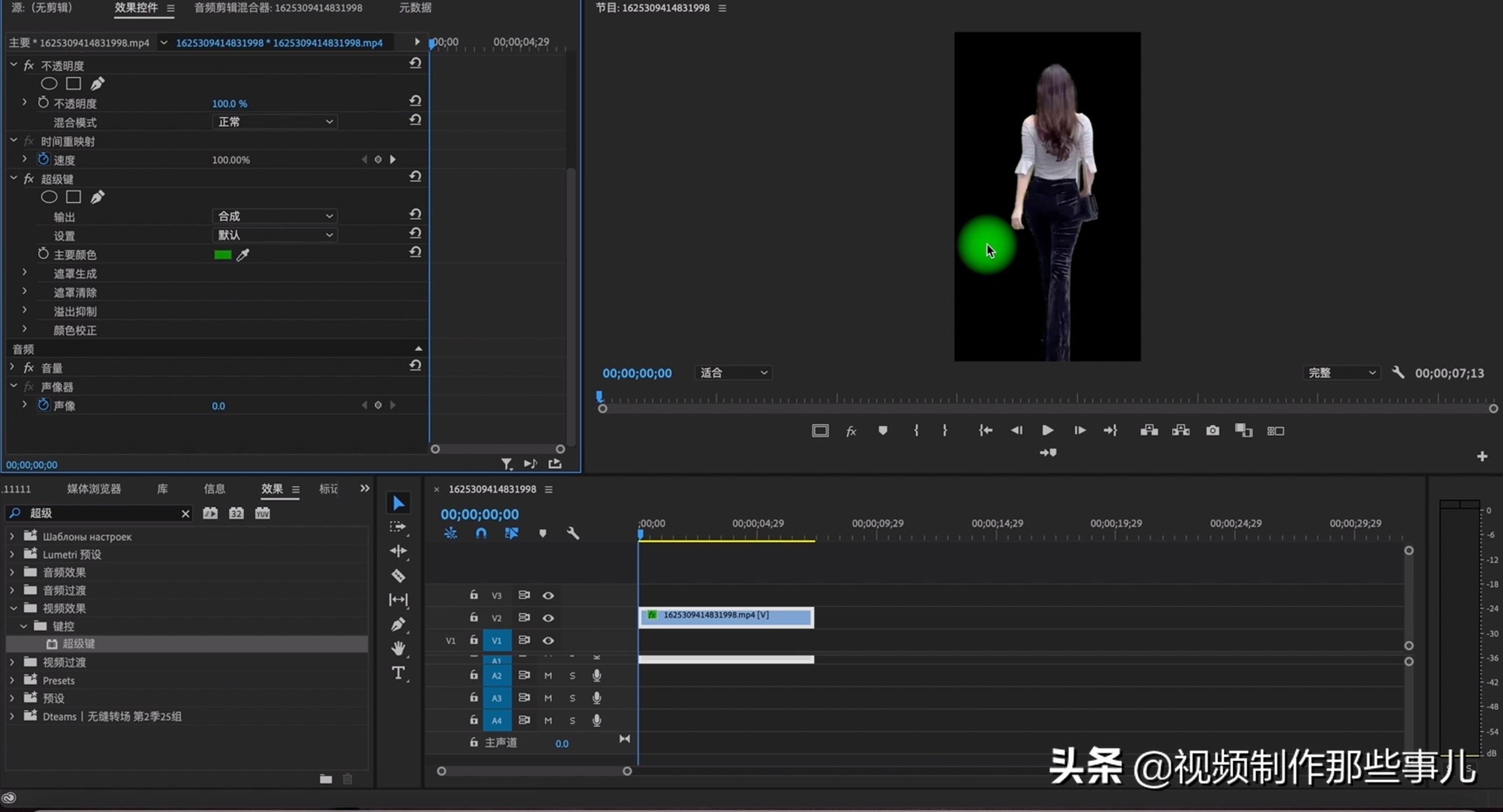Click the Export Frame camera icon
This screenshot has height=812, width=1503.
point(1212,430)
